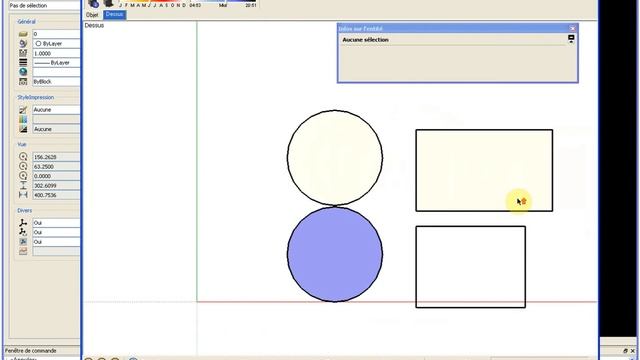The height and width of the screenshot is (360, 640).
Task: Click the 63.2500 value field
Action: click(x=56, y=166)
